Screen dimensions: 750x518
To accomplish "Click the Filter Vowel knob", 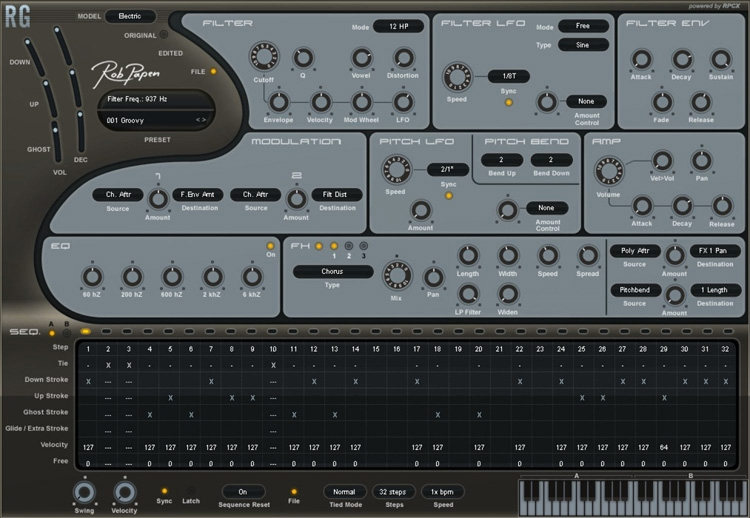I will tap(362, 58).
